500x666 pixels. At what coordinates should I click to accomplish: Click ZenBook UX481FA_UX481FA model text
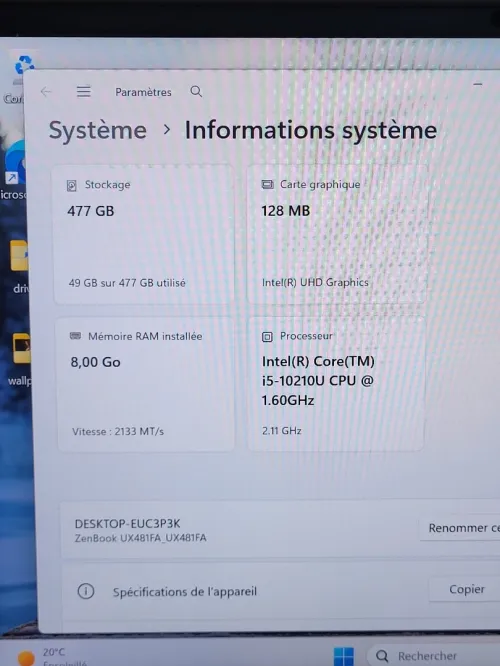click(x=141, y=538)
